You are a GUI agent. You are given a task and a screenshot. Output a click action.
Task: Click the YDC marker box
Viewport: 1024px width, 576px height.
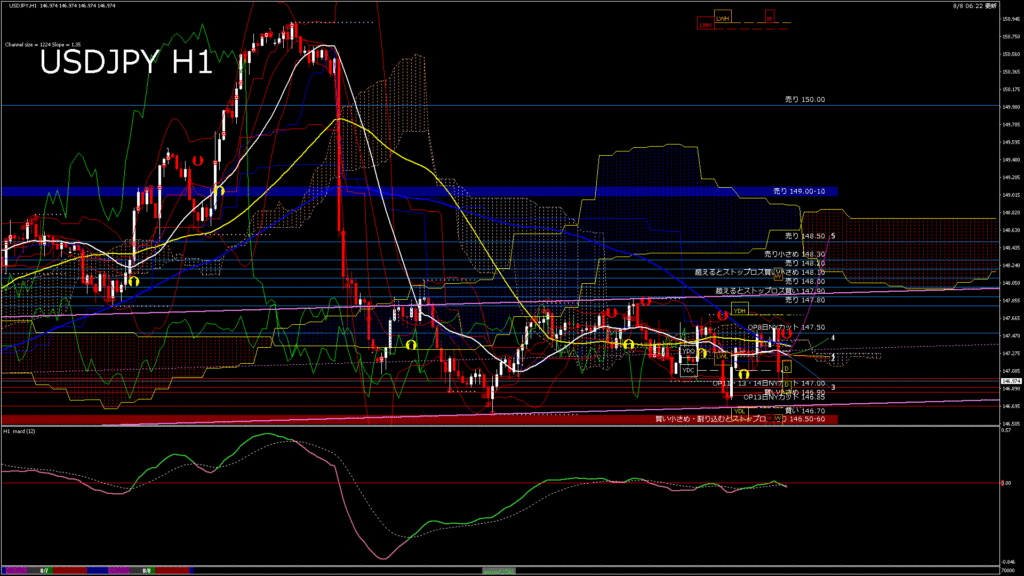688,370
